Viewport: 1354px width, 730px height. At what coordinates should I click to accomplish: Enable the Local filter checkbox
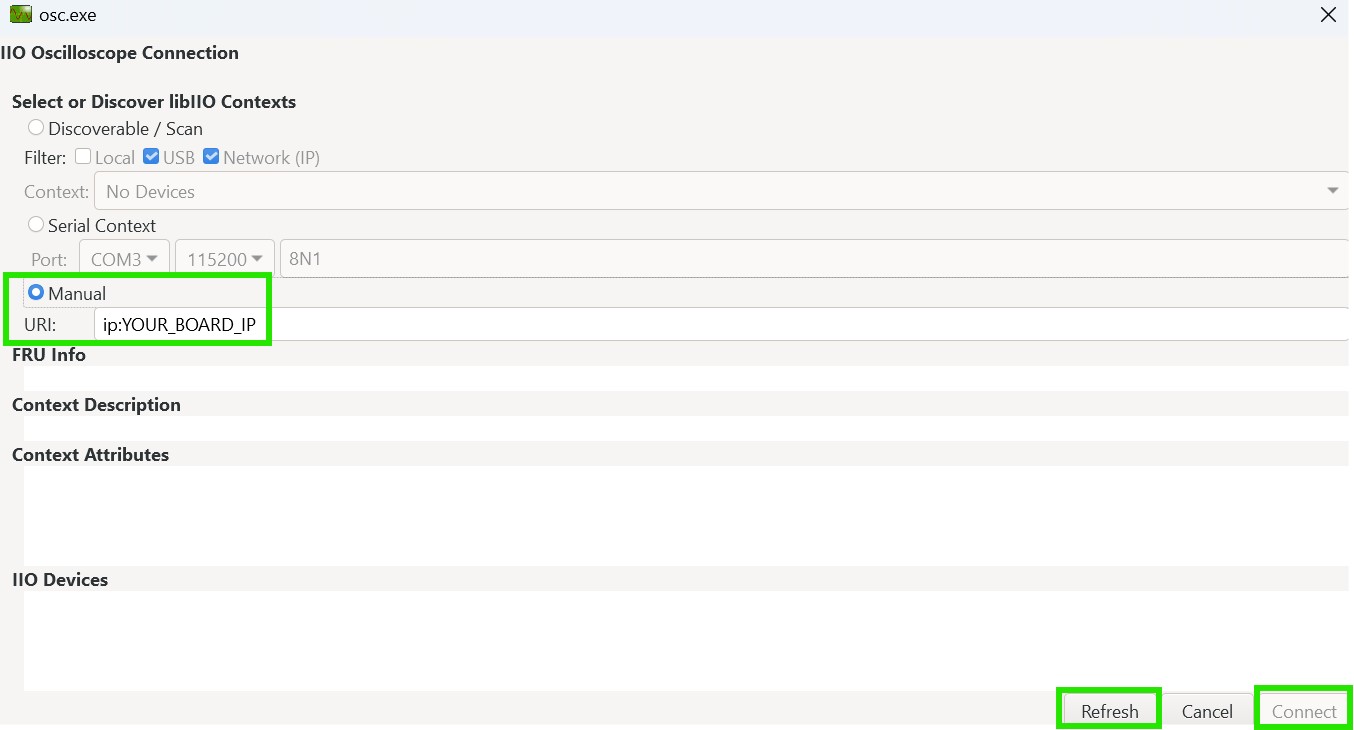pos(83,157)
